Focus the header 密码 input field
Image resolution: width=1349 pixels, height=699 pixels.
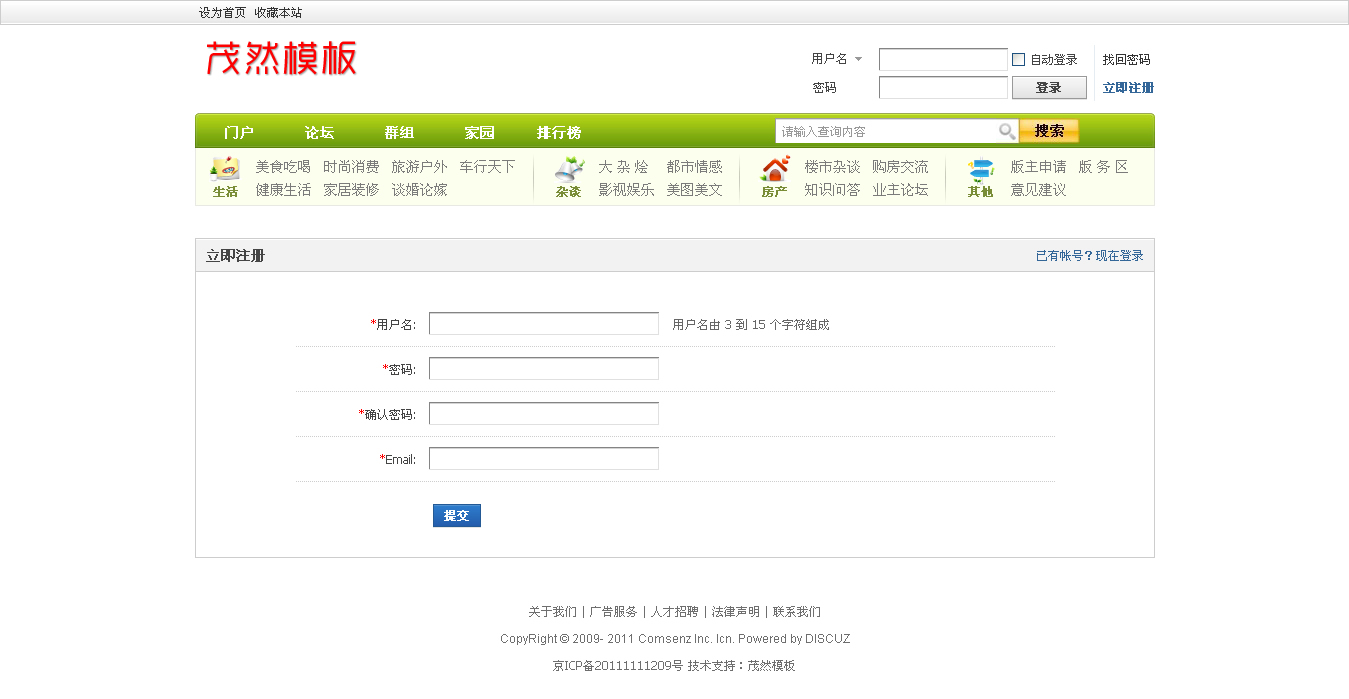943,88
